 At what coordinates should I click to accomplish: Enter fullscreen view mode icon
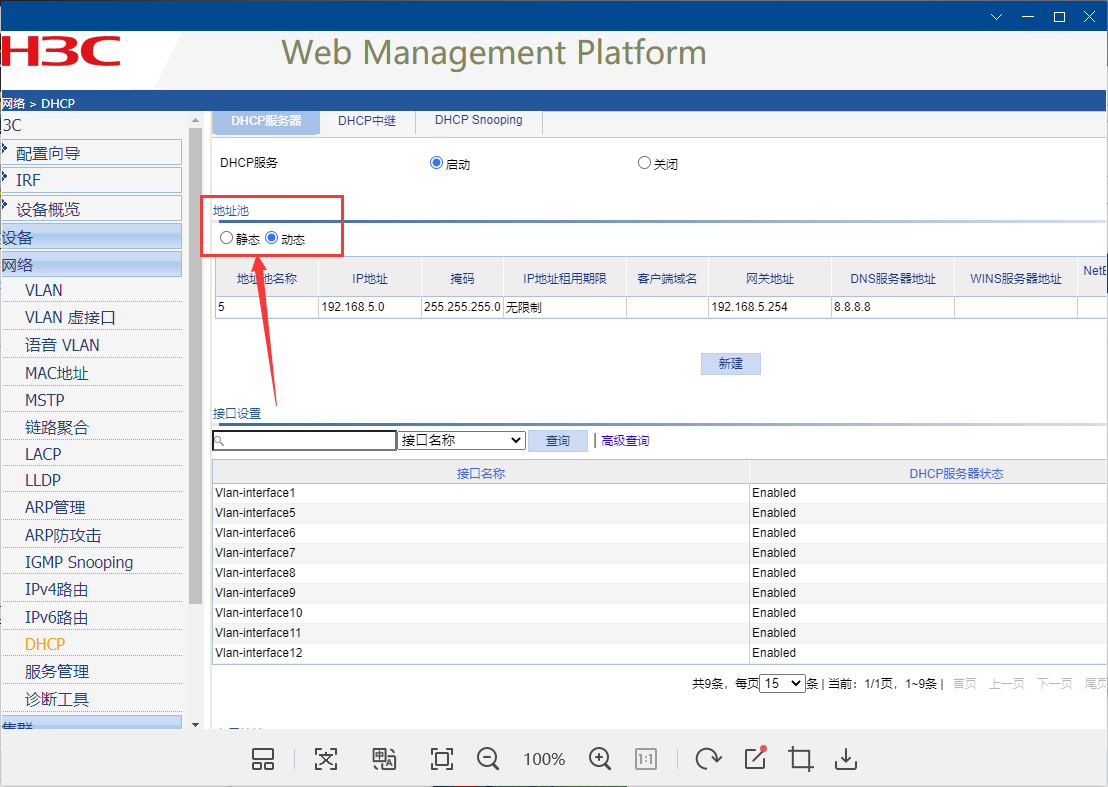point(442,759)
